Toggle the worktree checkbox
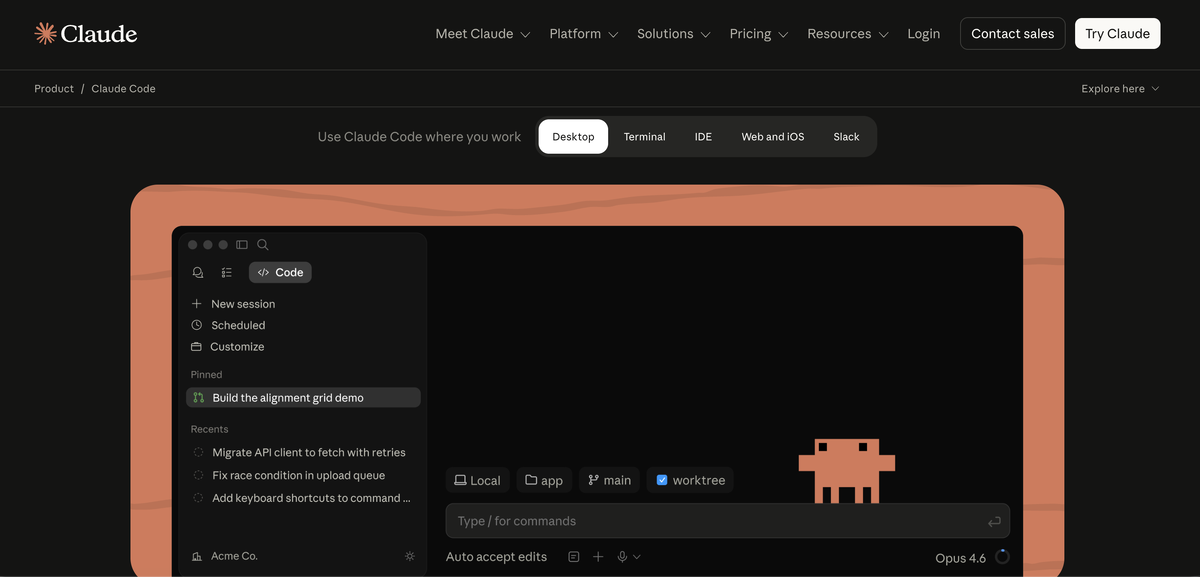The image size is (1200, 577). tap(662, 480)
